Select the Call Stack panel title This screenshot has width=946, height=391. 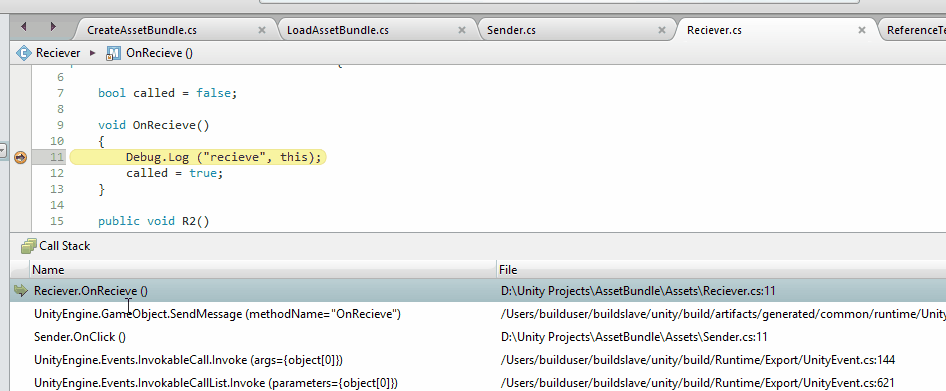(65, 246)
